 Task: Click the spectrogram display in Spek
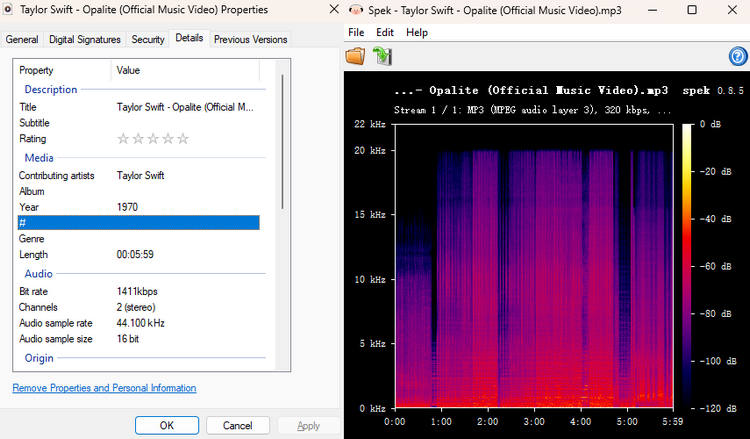pos(534,266)
